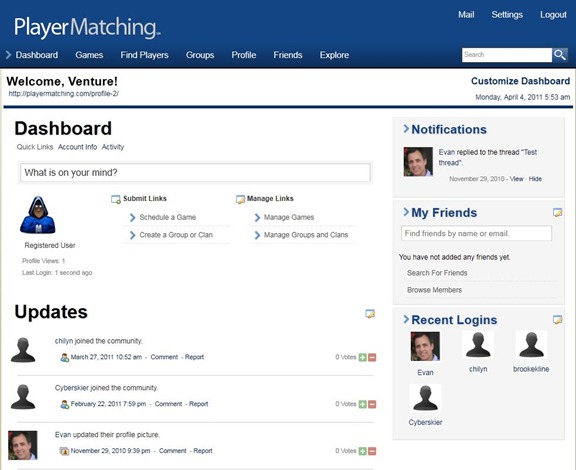Click the user icon beside March 27 date
The width and height of the screenshot is (576, 470).
coord(65,357)
